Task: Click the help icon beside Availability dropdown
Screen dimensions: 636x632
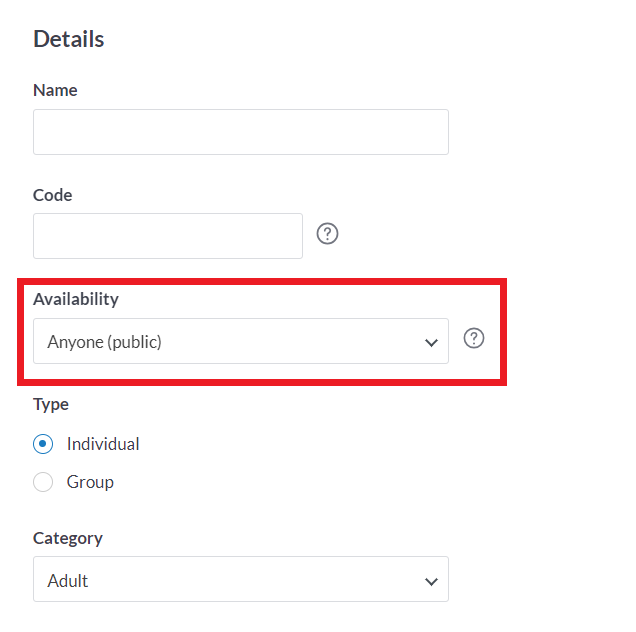Action: 474,338
